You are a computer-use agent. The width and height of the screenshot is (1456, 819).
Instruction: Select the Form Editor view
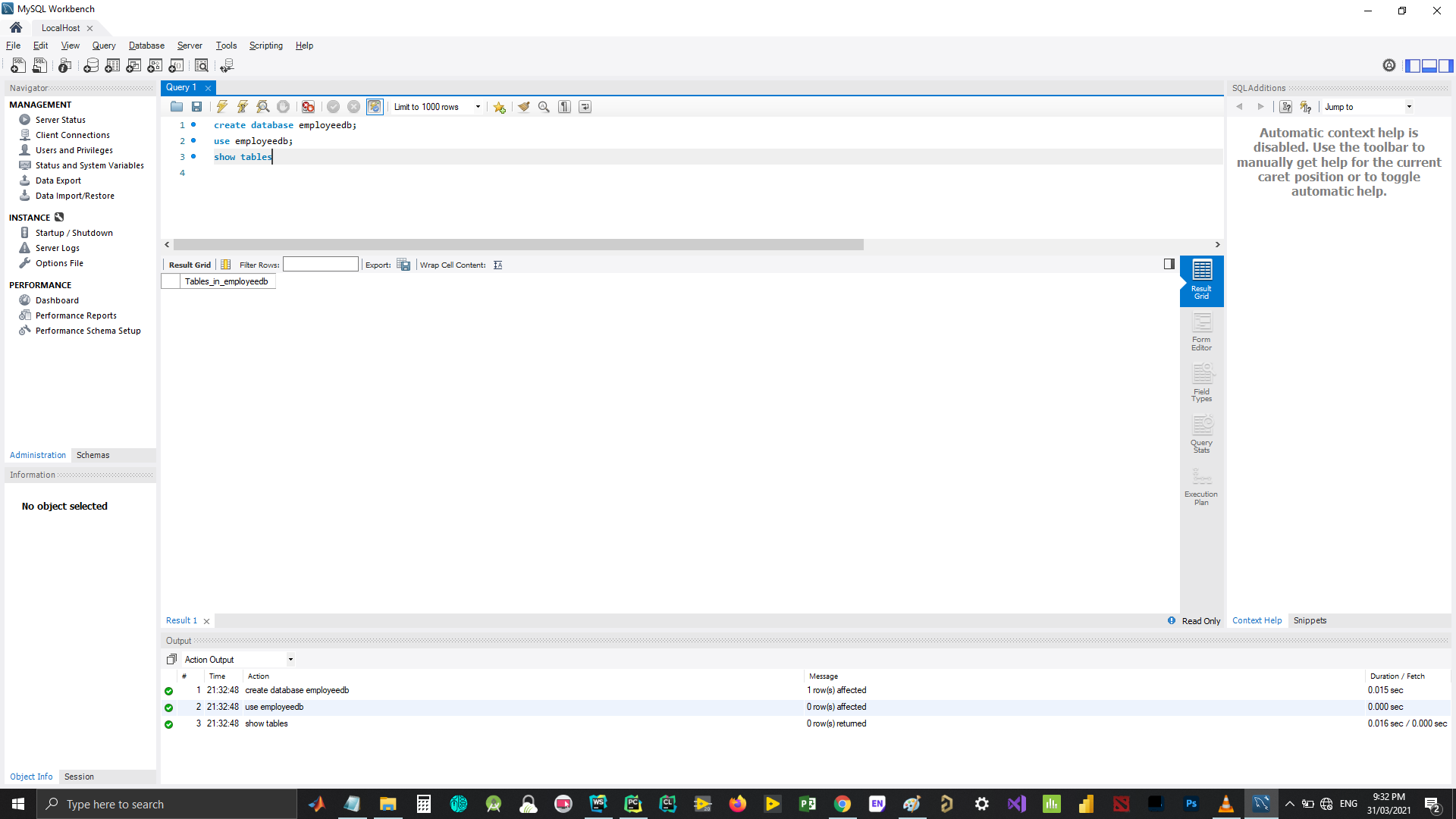(x=1202, y=332)
